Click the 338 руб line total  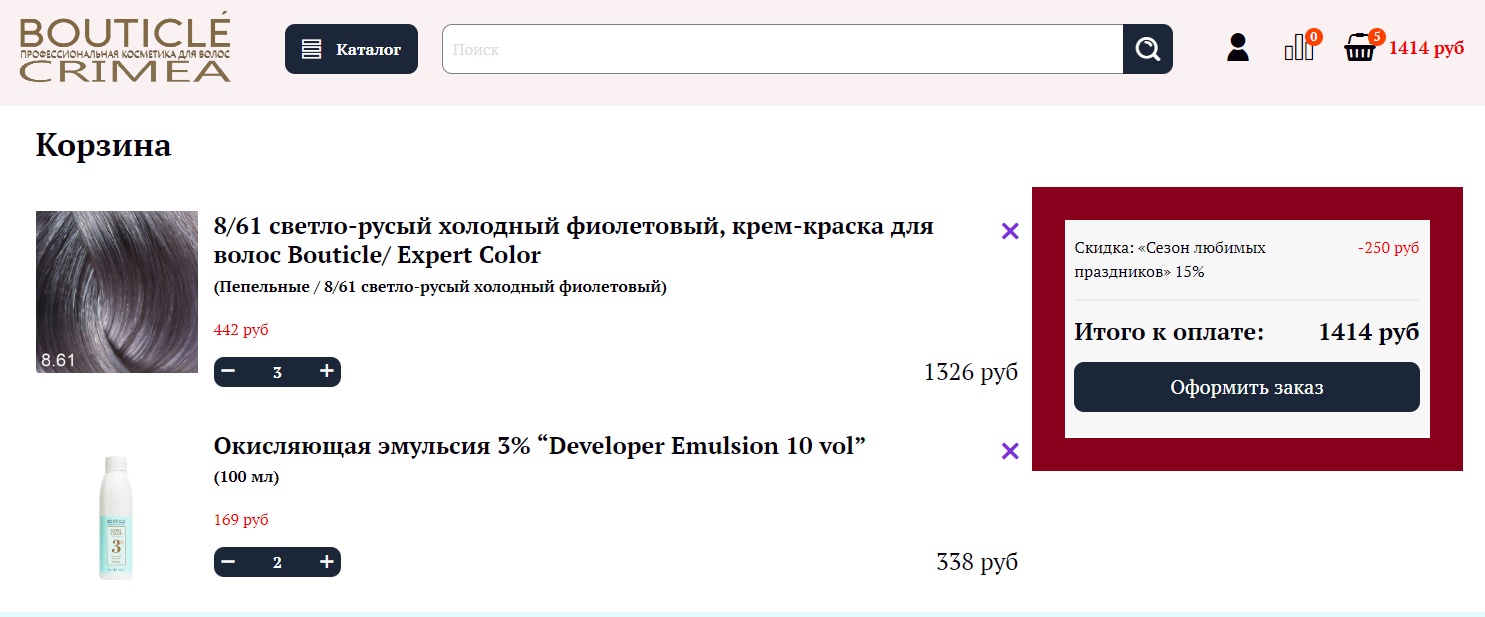pos(977,563)
